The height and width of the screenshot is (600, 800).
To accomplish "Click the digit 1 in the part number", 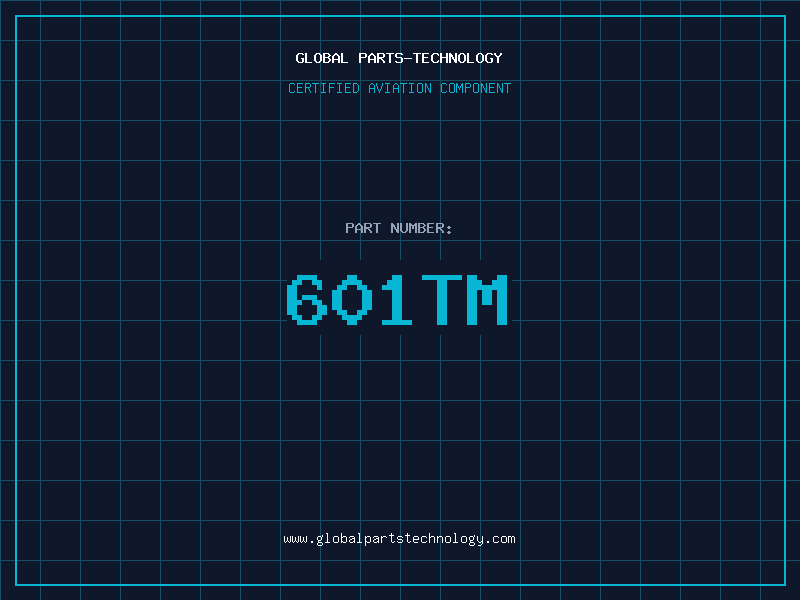I will [397, 300].
